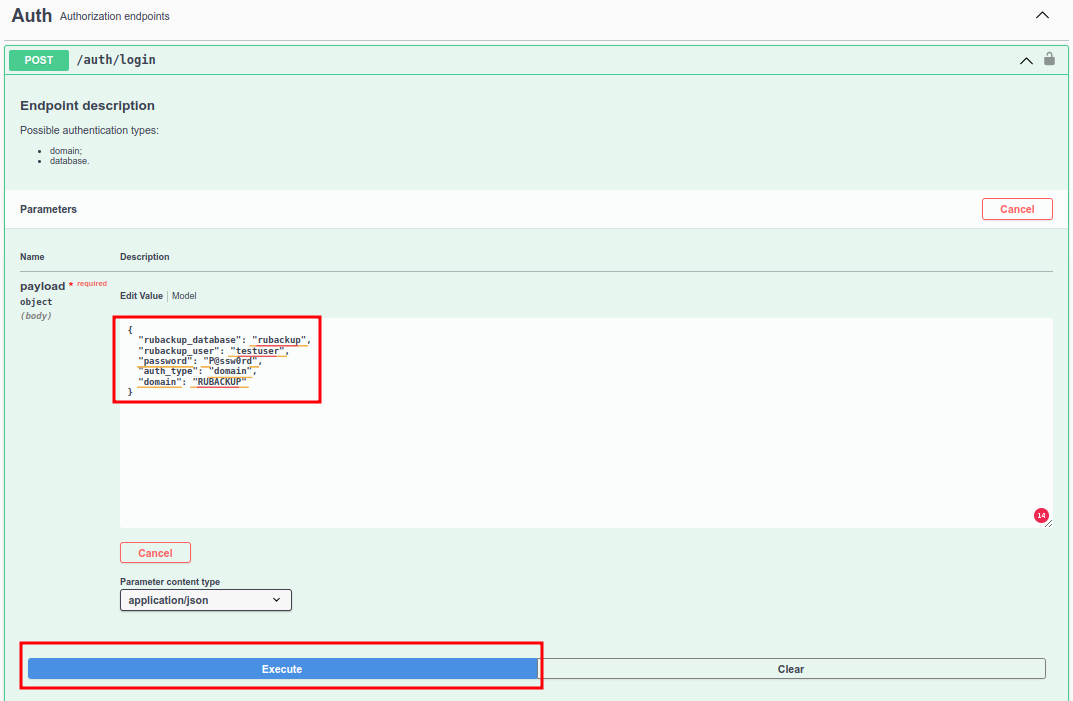
Task: Click the red 14 badge in the payload editor
Action: tap(1041, 515)
